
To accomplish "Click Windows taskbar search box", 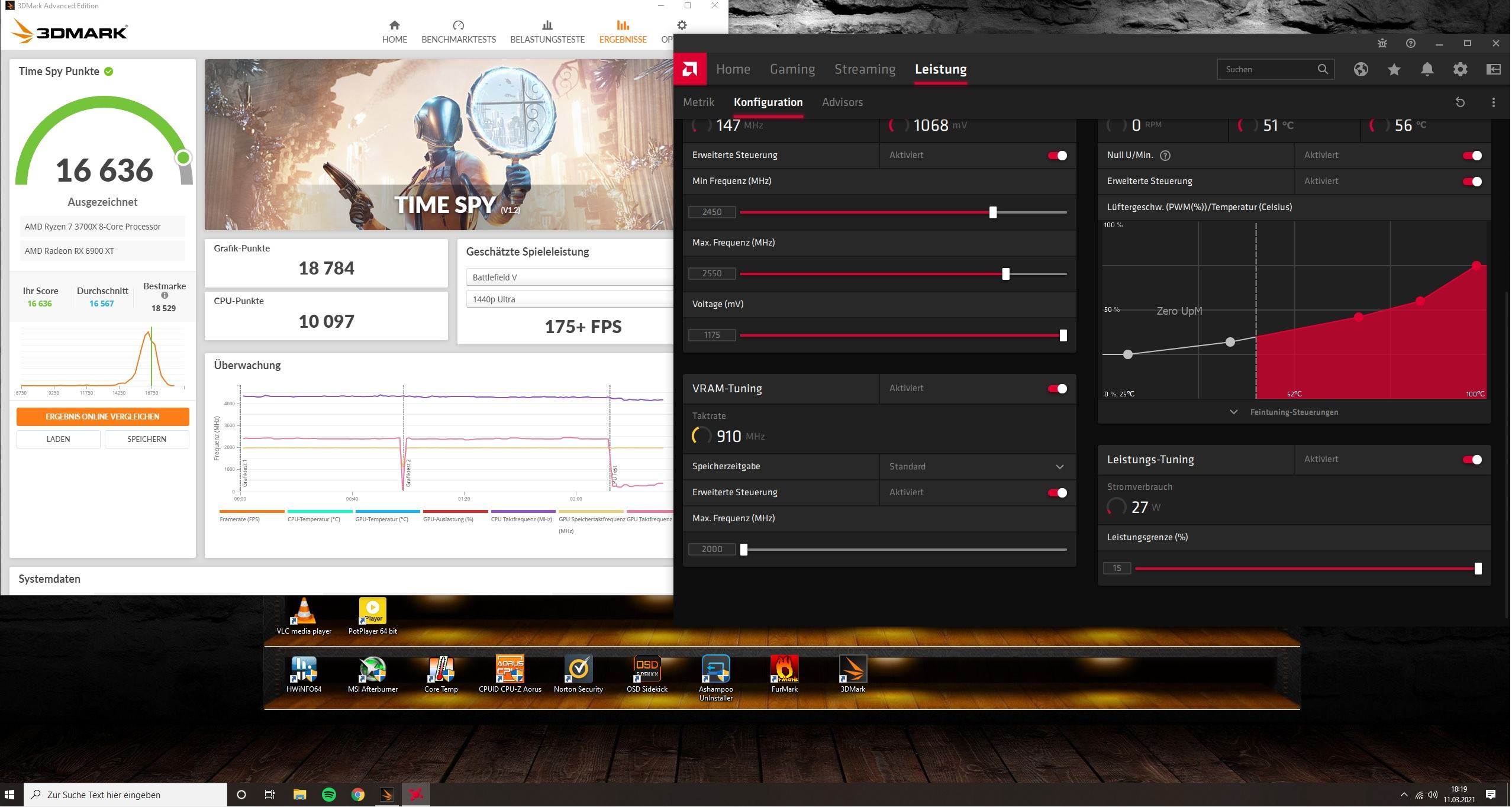I will (125, 795).
